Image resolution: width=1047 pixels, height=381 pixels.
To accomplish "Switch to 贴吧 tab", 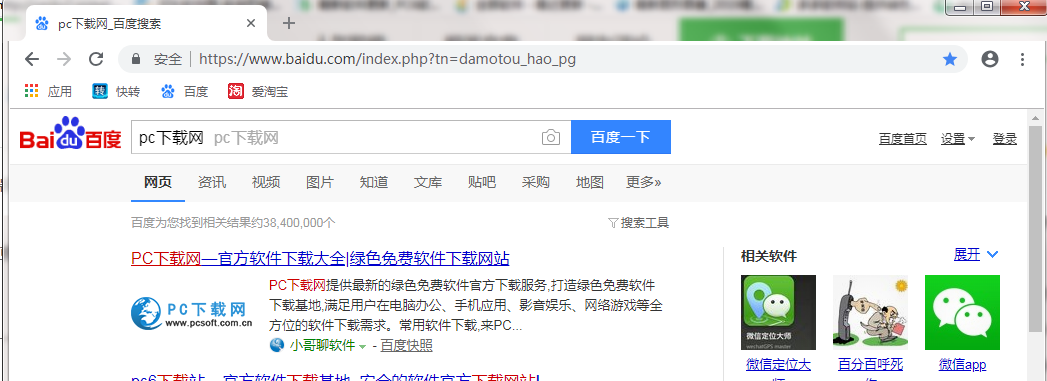I will click(482, 182).
